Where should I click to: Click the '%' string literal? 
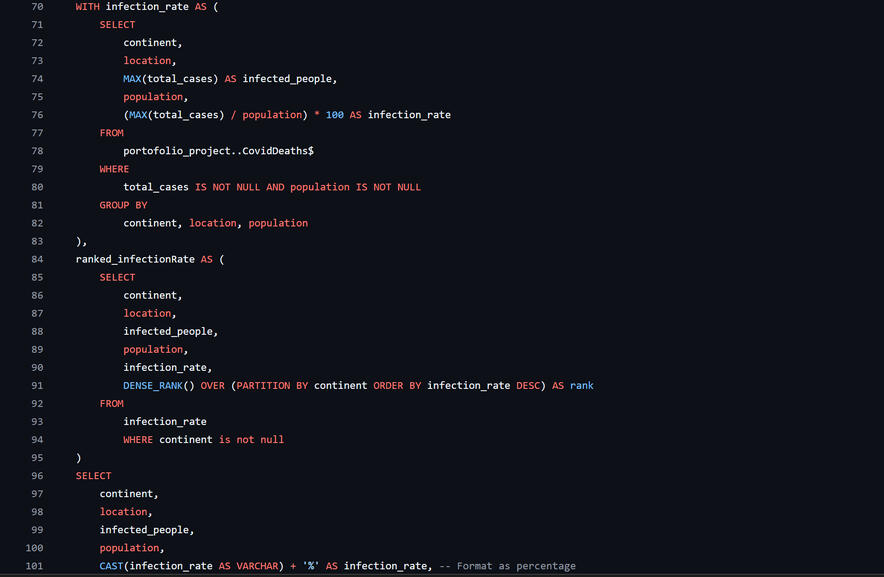pyautogui.click(x=311, y=566)
